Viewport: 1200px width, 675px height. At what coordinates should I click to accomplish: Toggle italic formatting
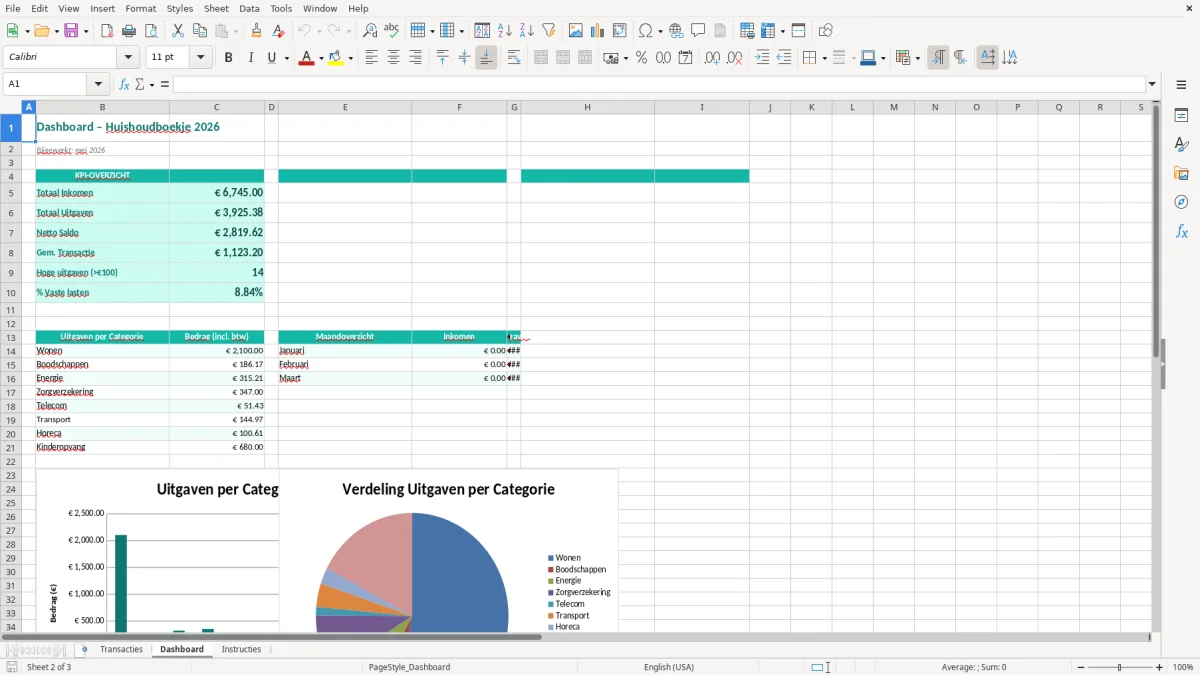(x=250, y=58)
